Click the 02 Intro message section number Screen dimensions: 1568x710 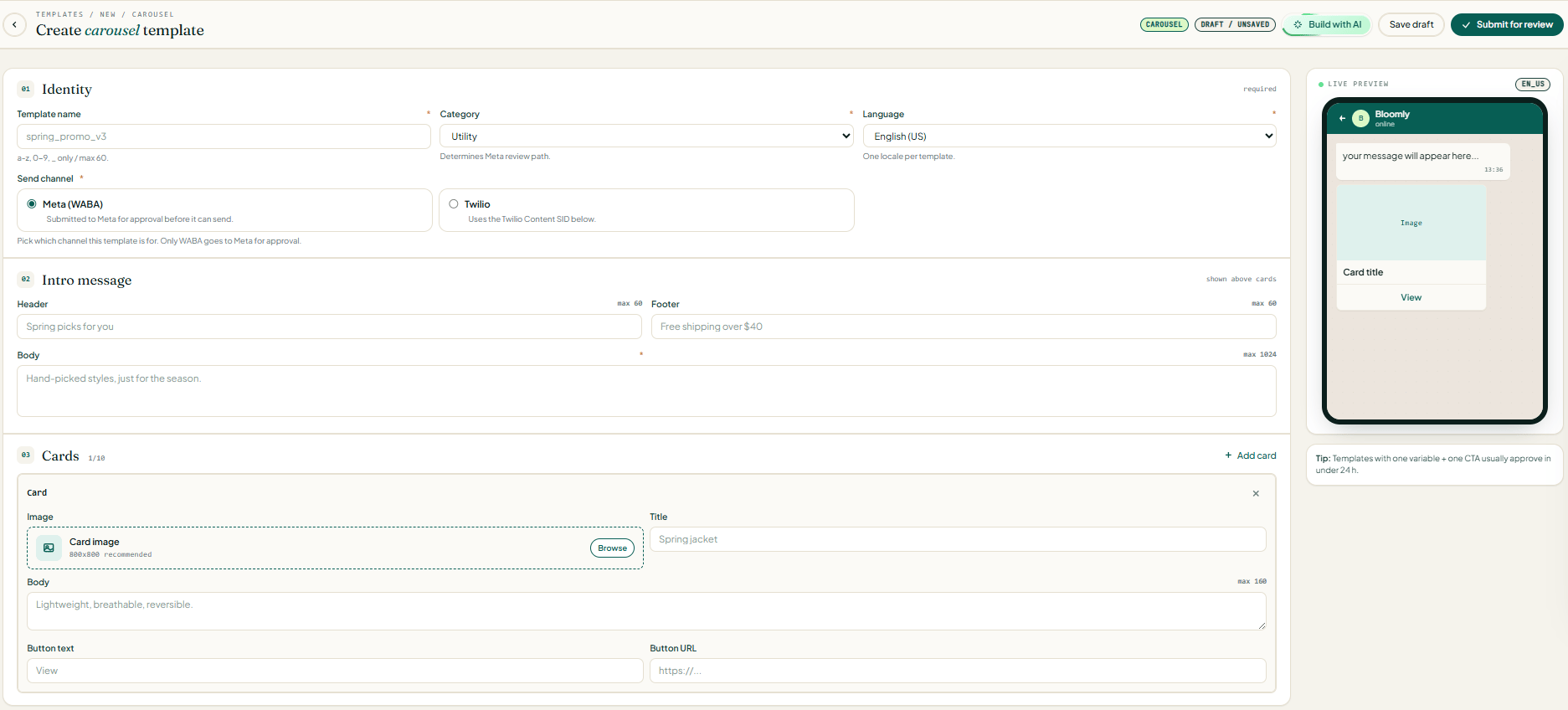[26, 279]
